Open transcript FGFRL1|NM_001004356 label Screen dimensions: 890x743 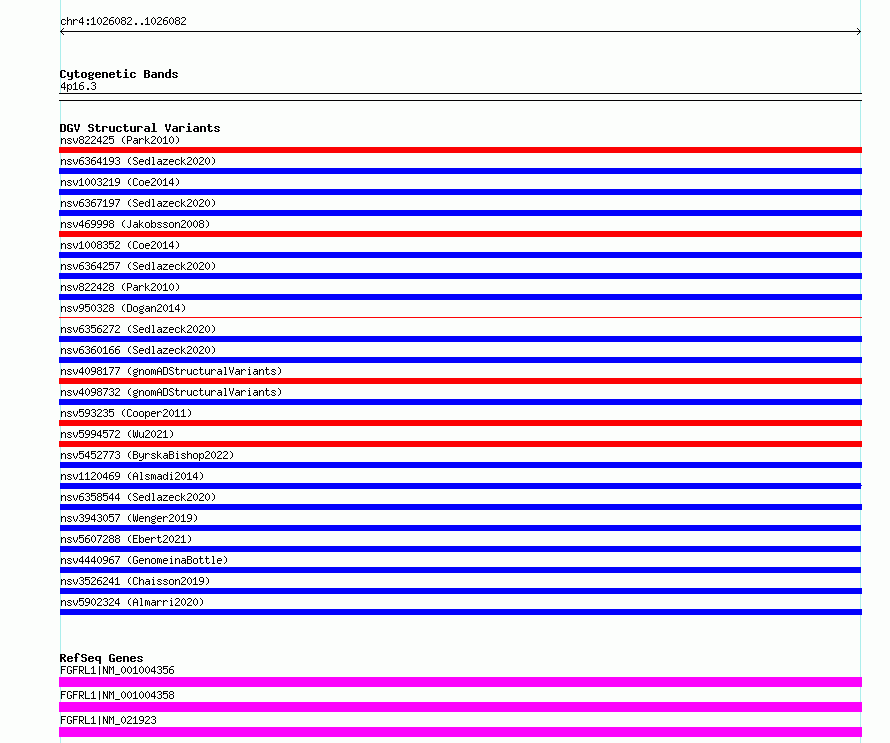pos(117,670)
